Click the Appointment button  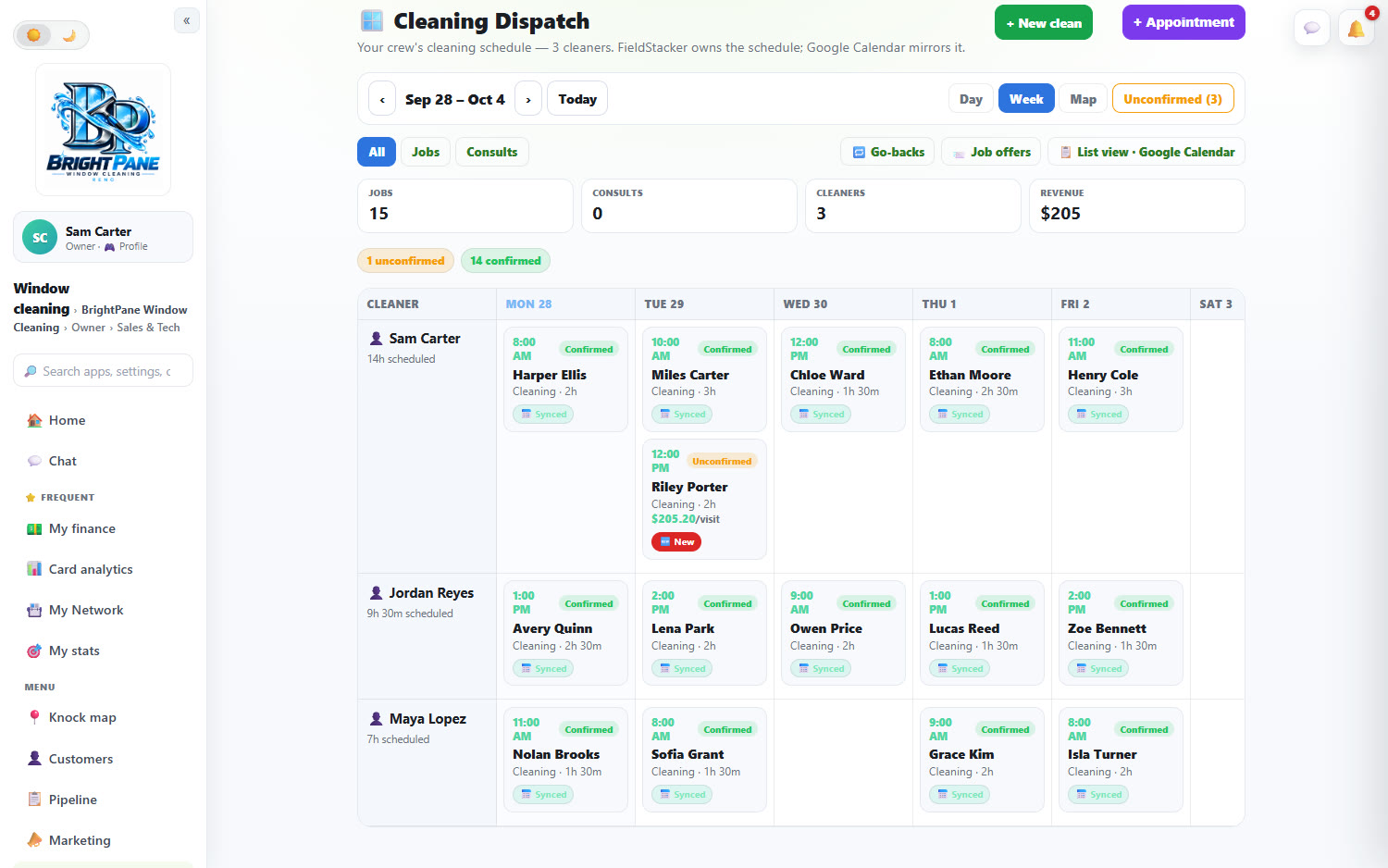[x=1184, y=22]
